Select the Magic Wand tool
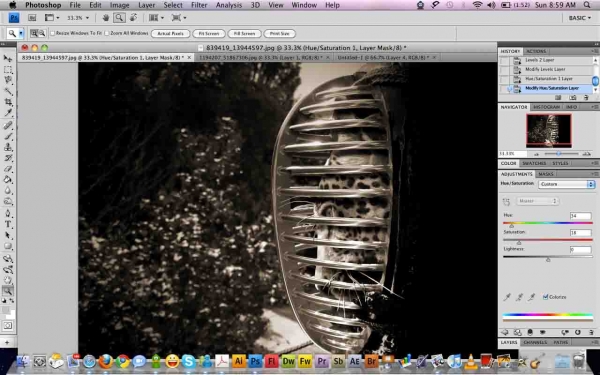Image resolution: width=600 pixels, height=375 pixels. coord(8,91)
